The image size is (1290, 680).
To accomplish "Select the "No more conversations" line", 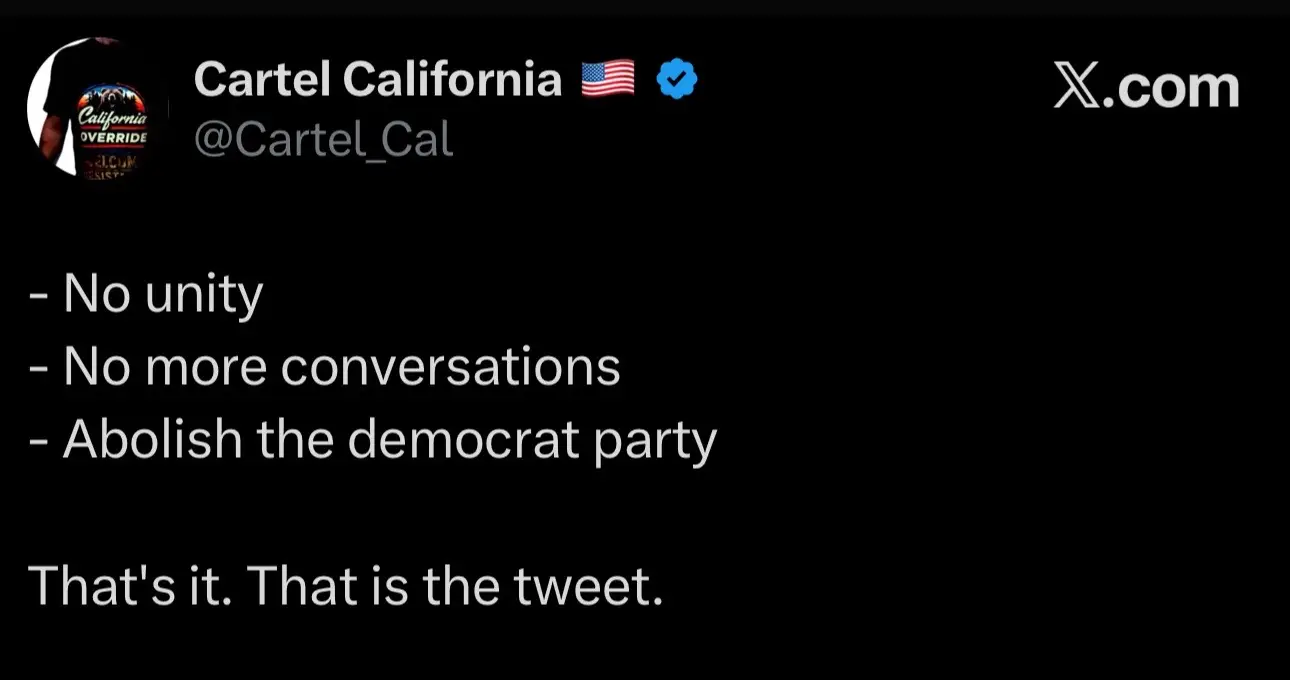I will [x=325, y=367].
